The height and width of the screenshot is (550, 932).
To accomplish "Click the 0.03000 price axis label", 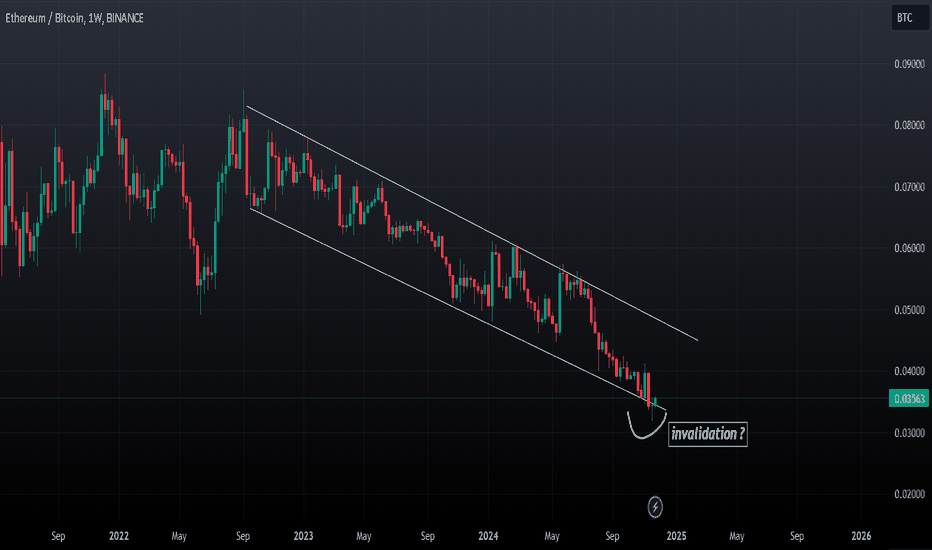I will 909,433.
